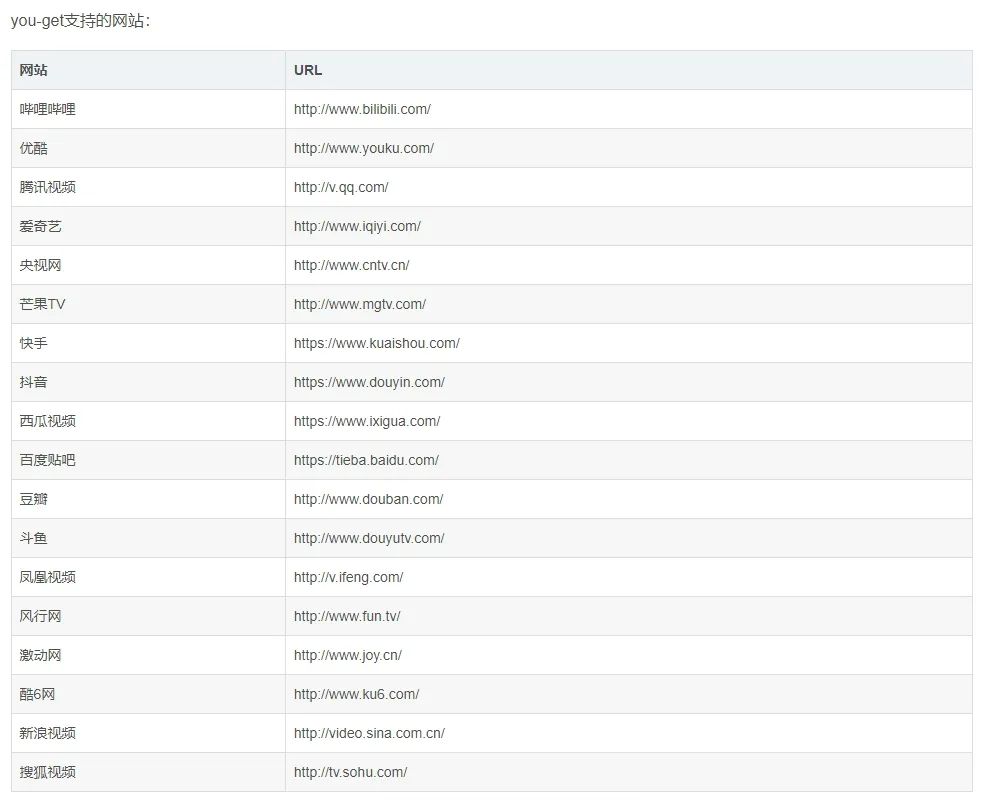Click the cntv.cn URL
The image size is (984, 800).
351,265
